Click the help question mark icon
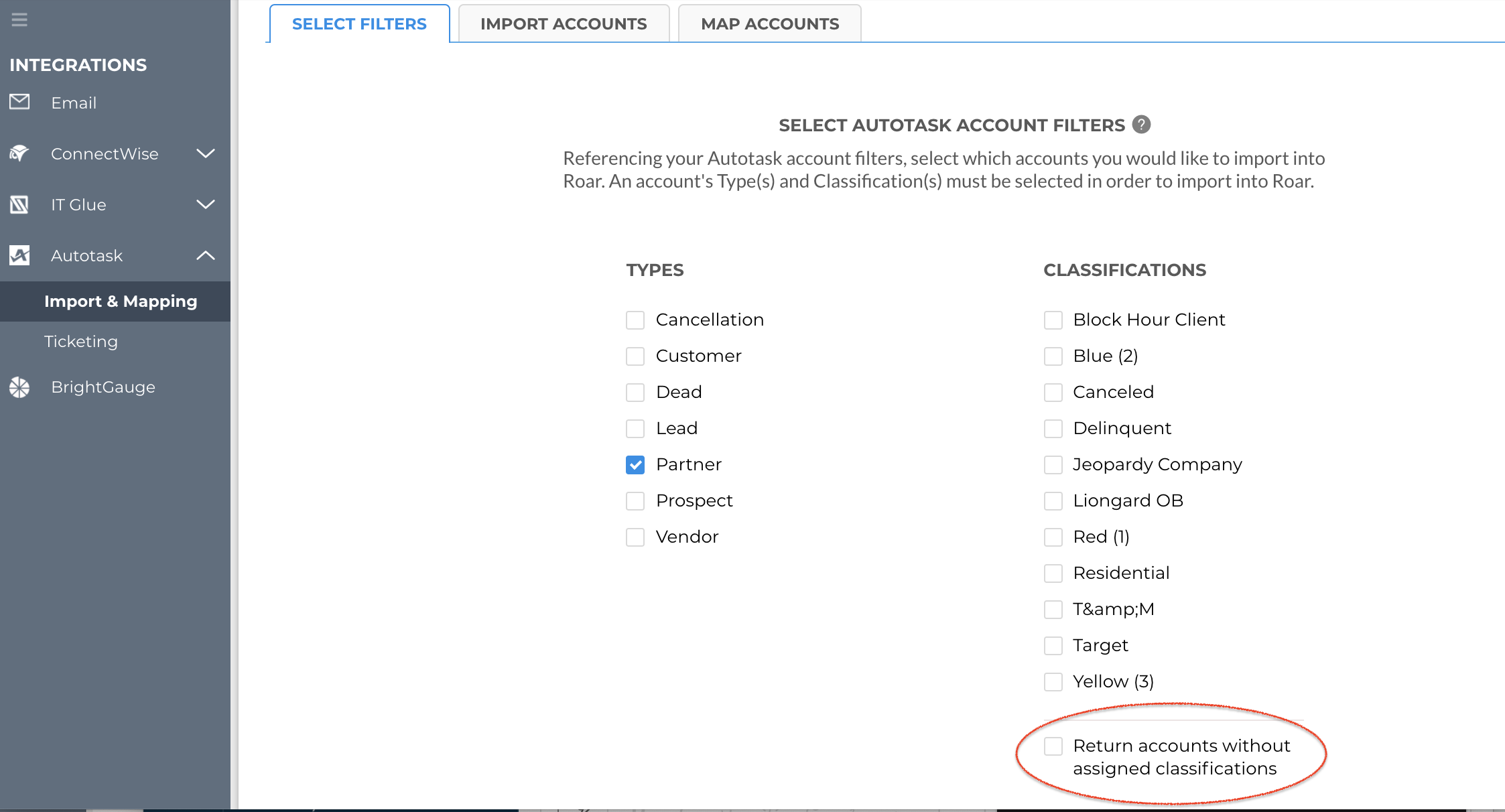1505x812 pixels. [x=1141, y=125]
